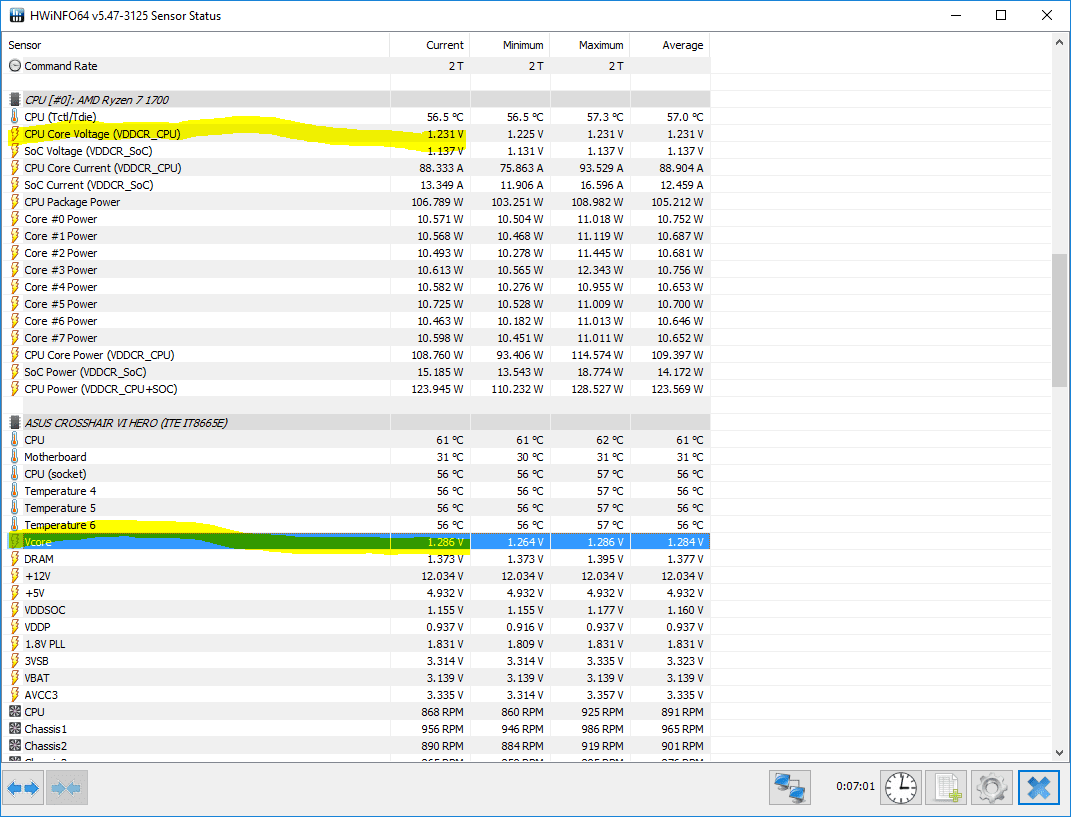Click the expand columns arrows button
1071x817 pixels.
coord(23,788)
